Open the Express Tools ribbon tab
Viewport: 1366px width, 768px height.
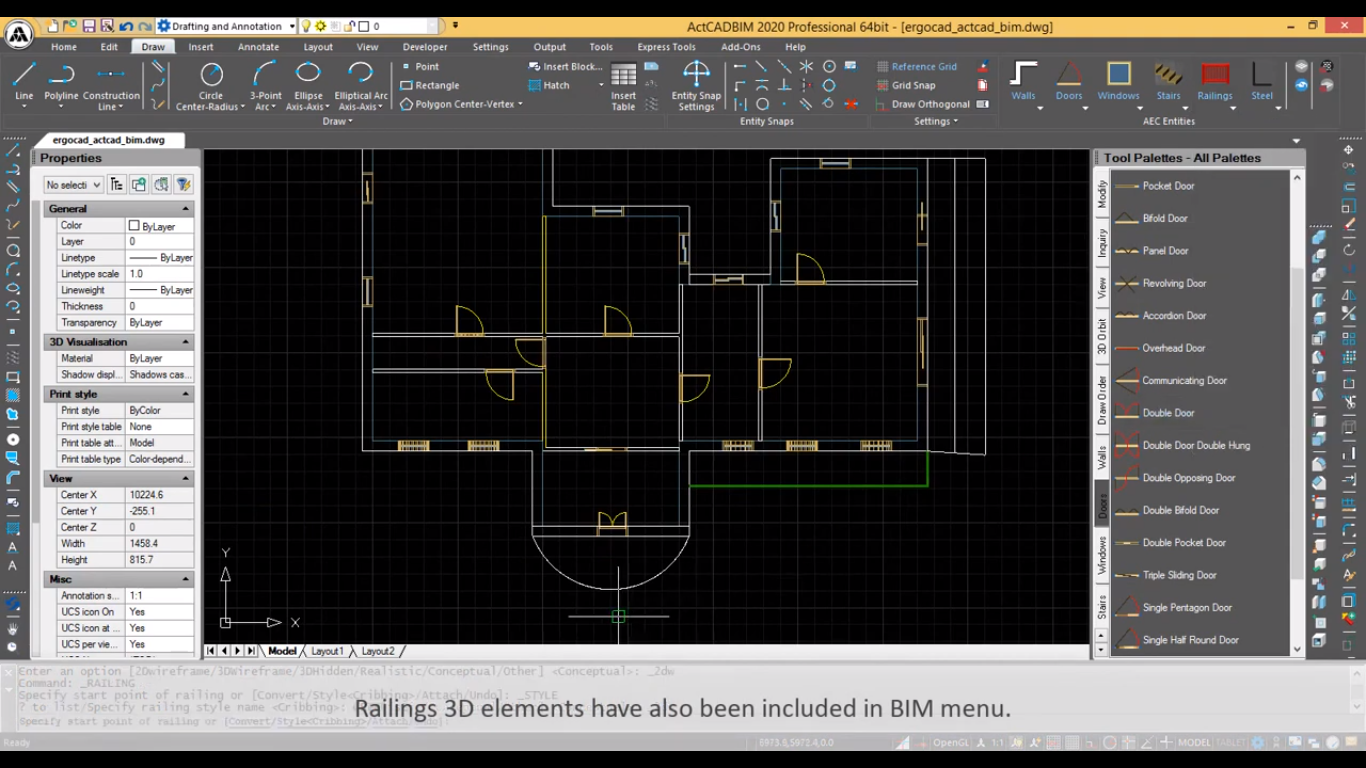point(667,47)
